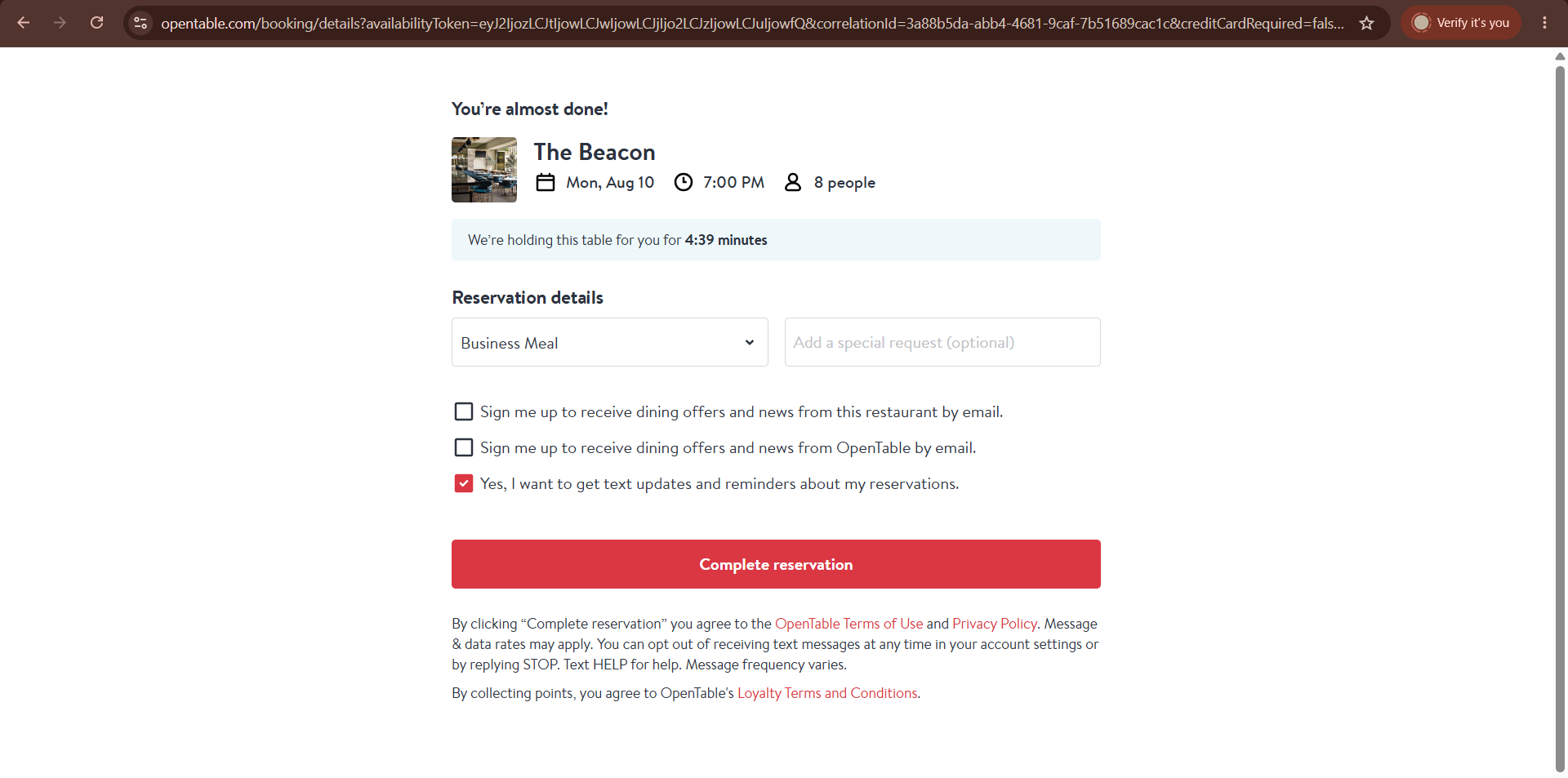Open the OpenTable Terms of Use link
The image size is (1568, 778).
pos(849,624)
